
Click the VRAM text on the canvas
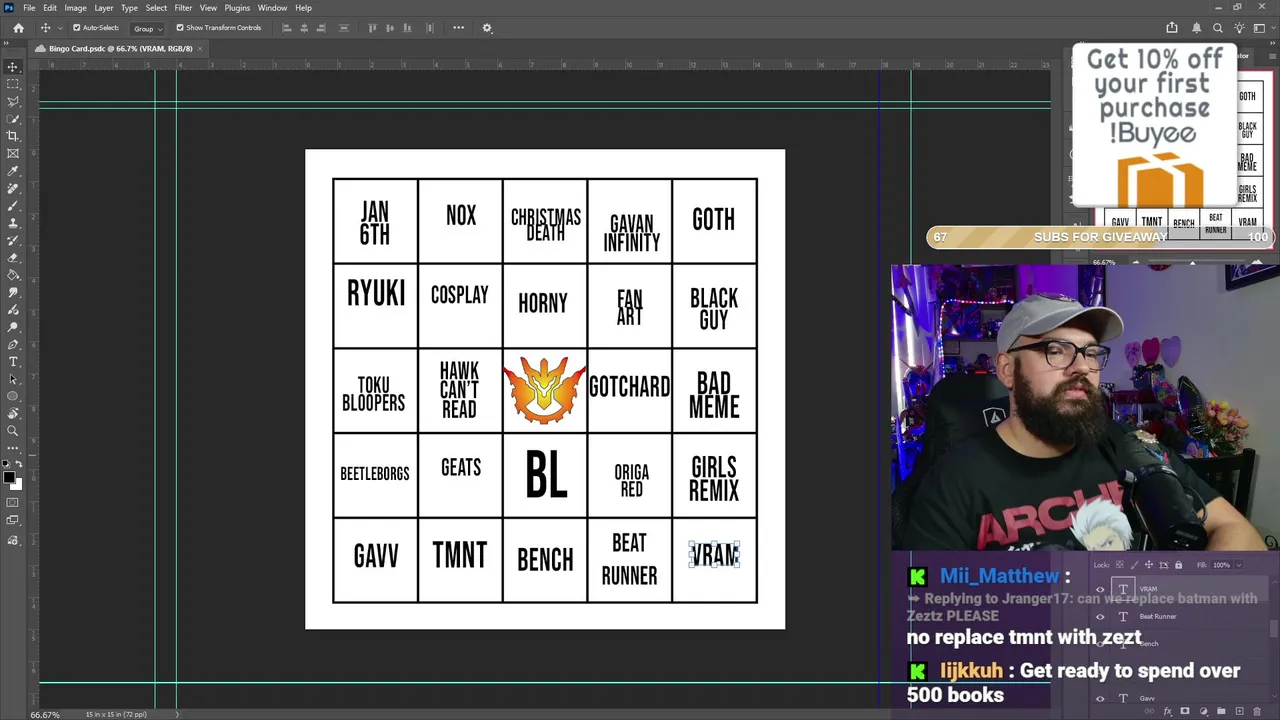tap(714, 555)
